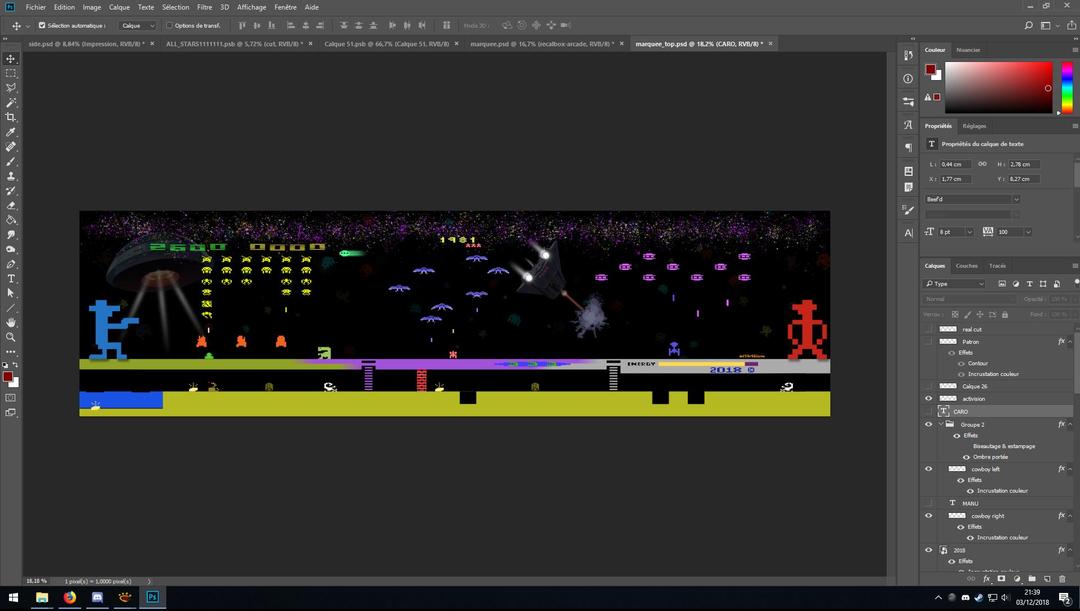
Task: Show the real cut layer
Action: pyautogui.click(x=928, y=329)
